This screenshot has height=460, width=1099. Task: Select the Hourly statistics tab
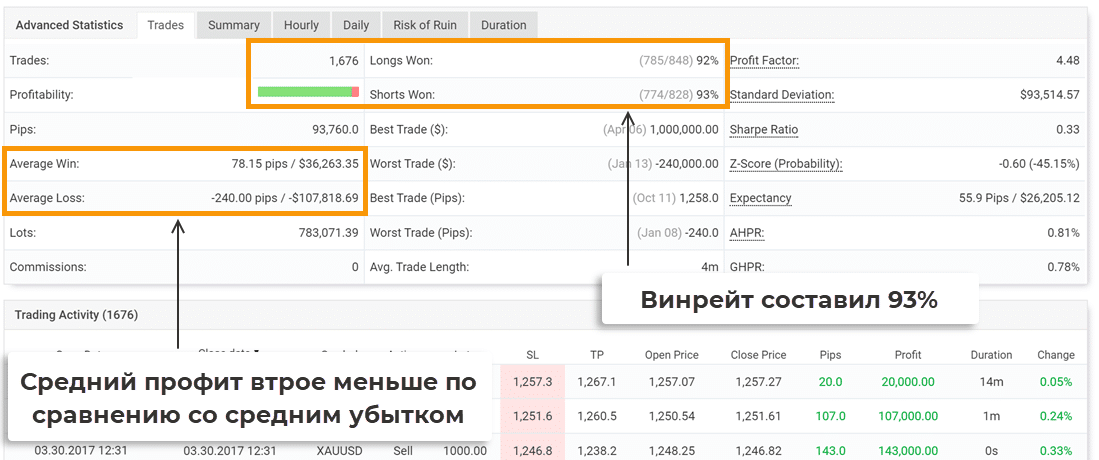click(x=301, y=25)
